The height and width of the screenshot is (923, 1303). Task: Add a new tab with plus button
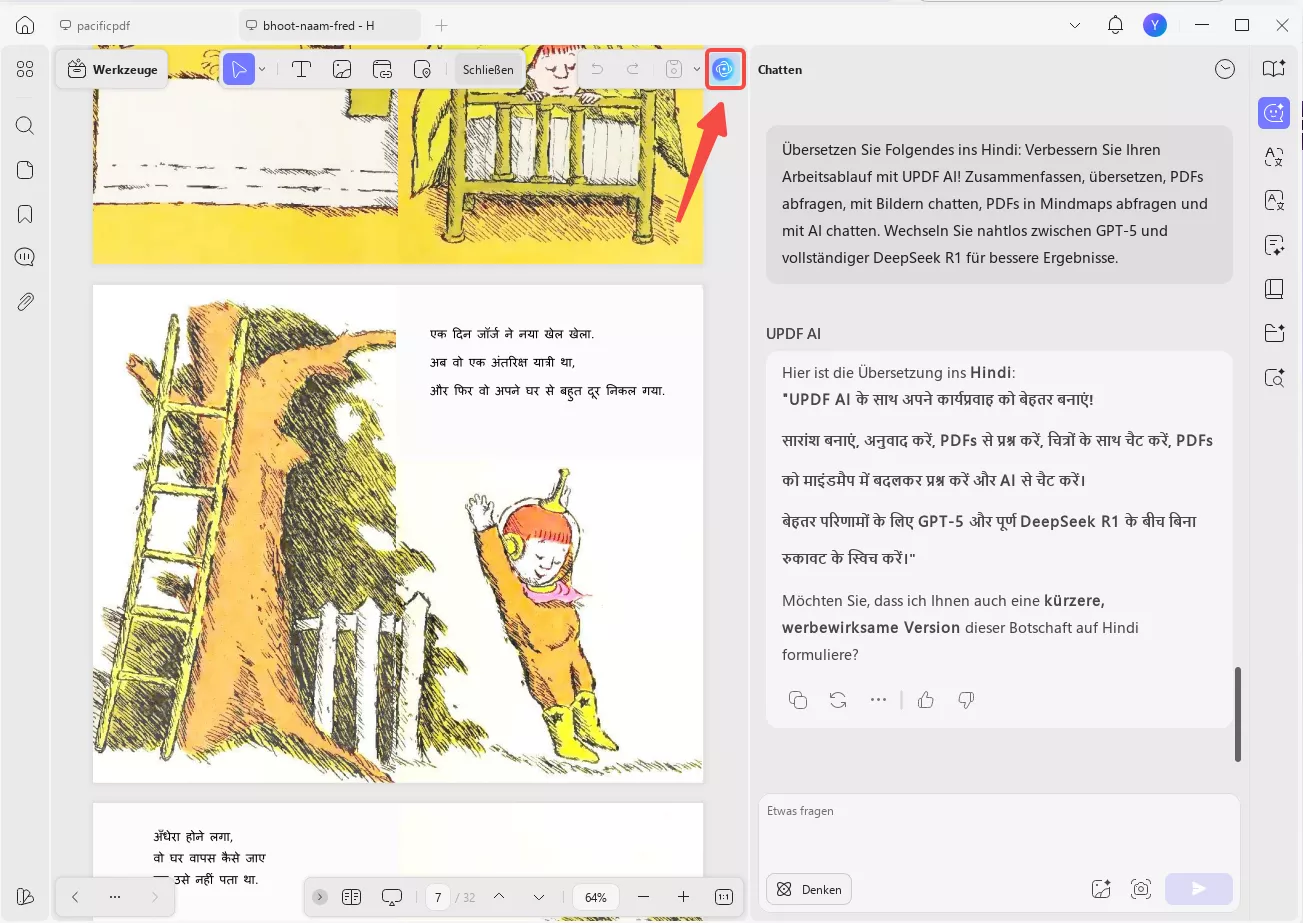441,25
